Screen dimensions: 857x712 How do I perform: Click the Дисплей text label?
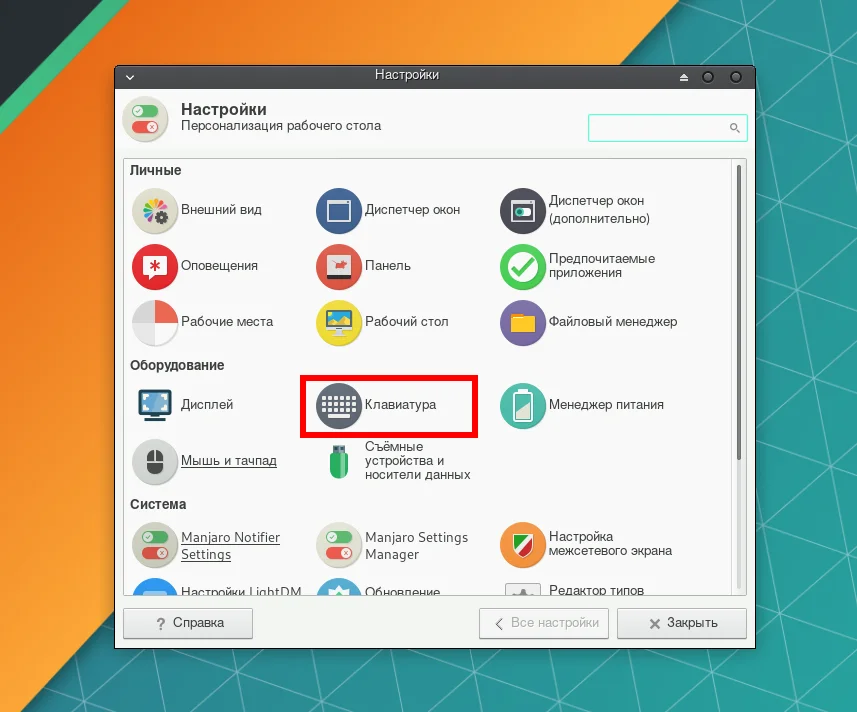(207, 404)
